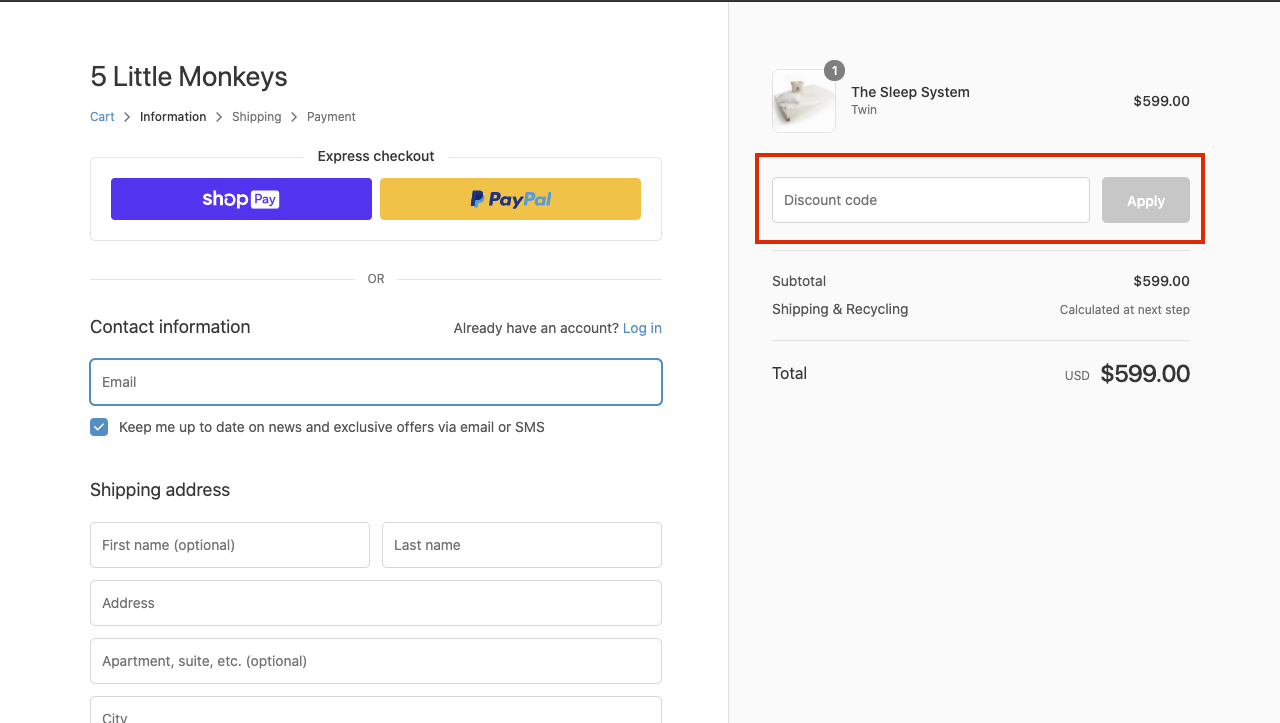
Task: Click the Twin variant label
Action: (x=864, y=110)
